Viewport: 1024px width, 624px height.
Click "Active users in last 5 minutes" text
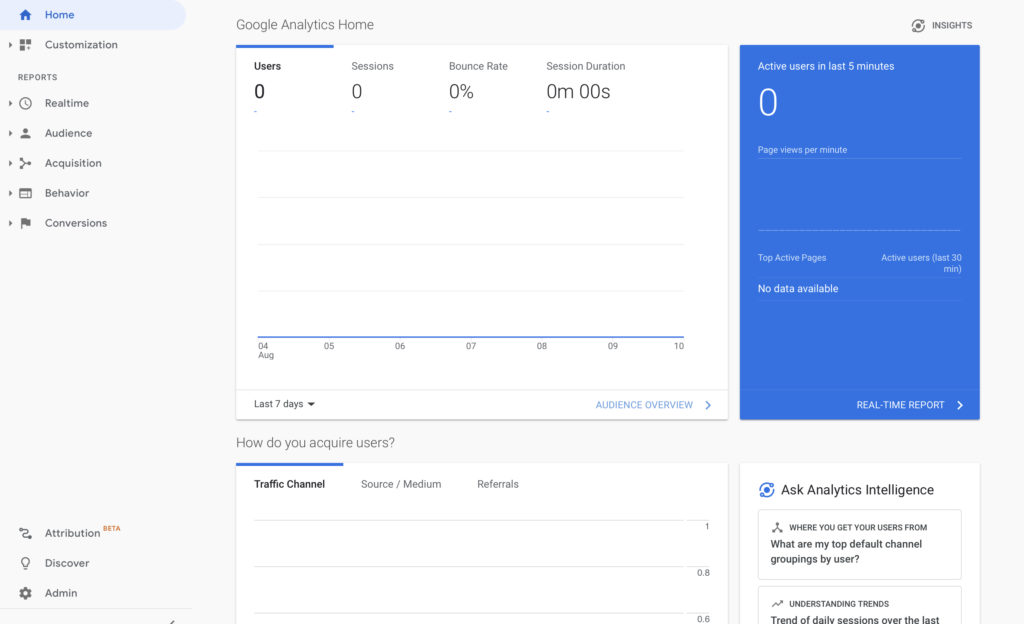point(825,66)
